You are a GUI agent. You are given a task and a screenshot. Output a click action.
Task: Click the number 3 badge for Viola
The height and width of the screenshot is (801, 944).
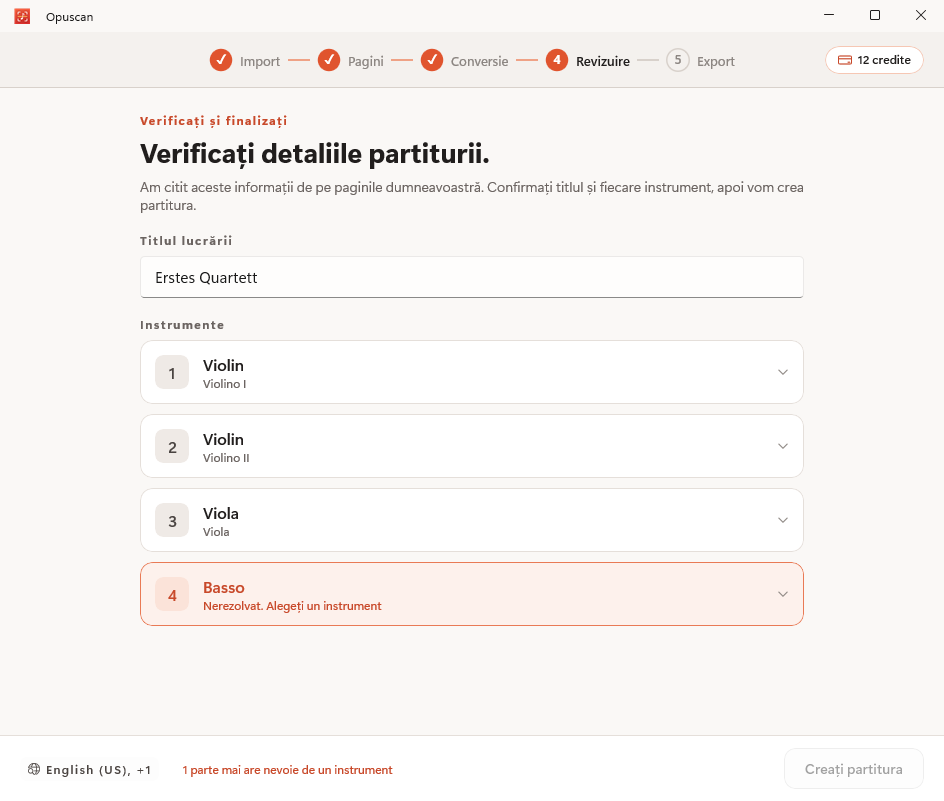coord(172,520)
